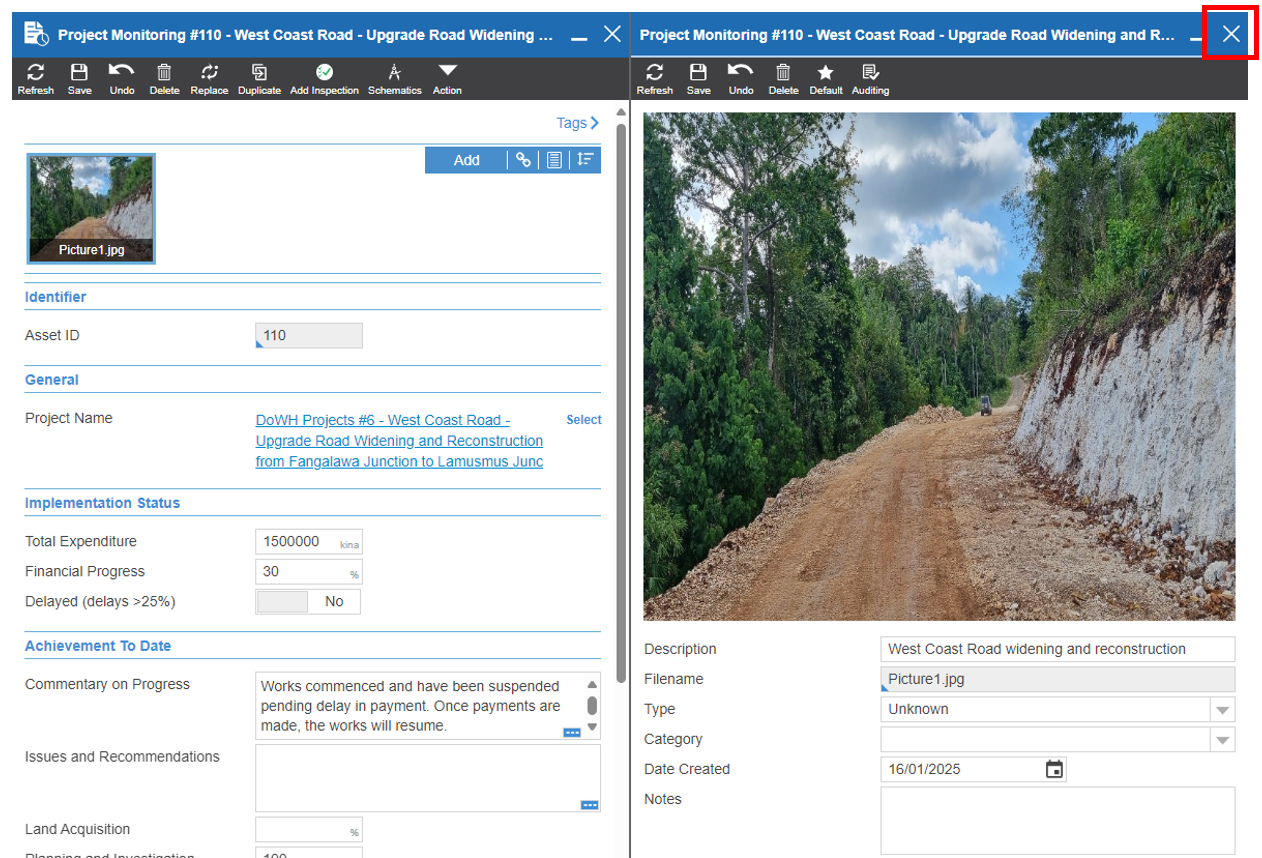Expand the Tags section
Viewport: 1262px width, 858px height.
[x=578, y=123]
